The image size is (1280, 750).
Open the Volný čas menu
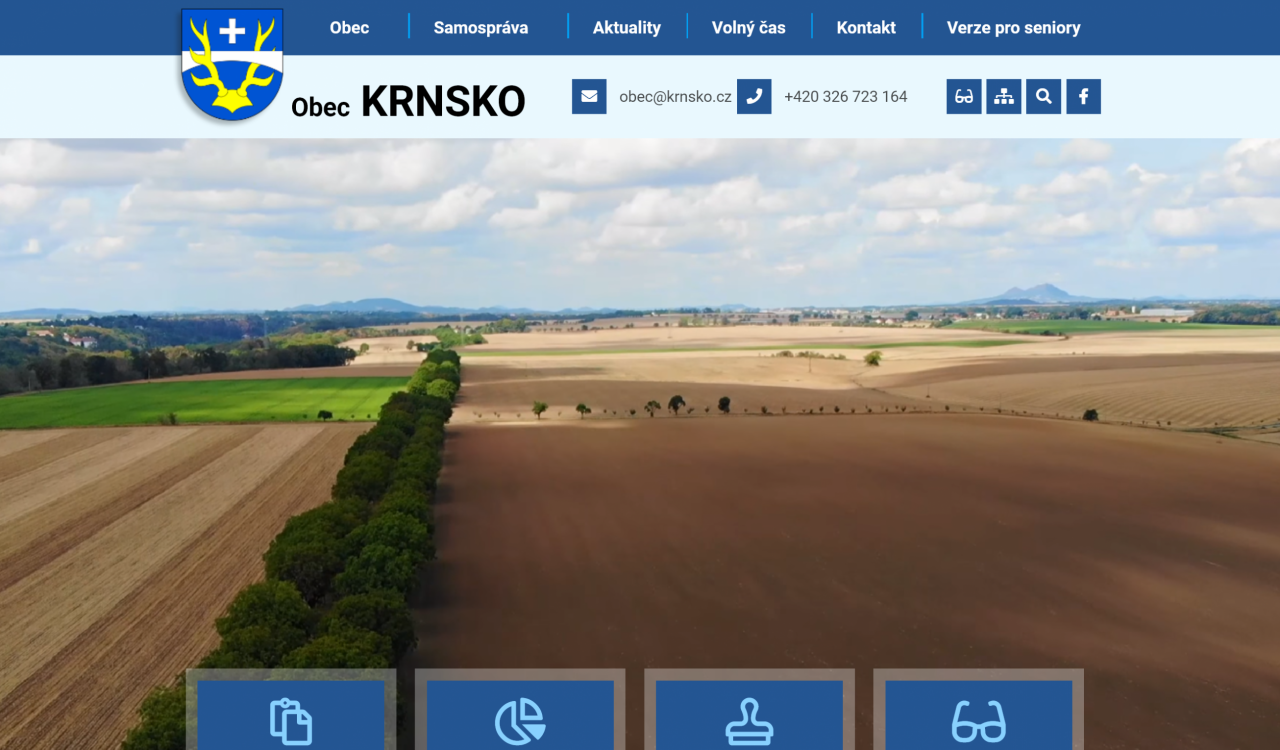coord(748,28)
